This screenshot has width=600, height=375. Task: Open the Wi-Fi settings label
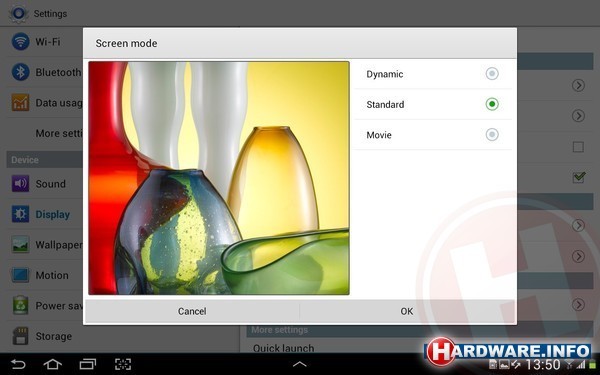48,41
